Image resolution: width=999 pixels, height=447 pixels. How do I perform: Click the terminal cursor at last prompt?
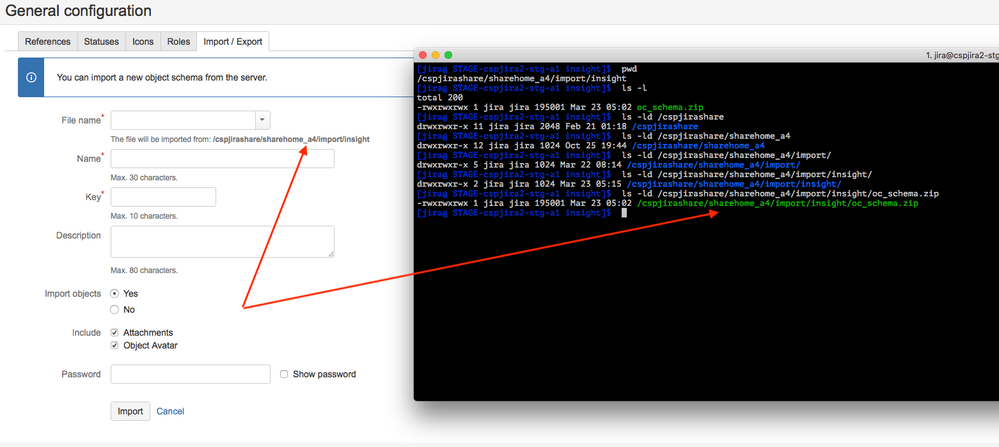(624, 213)
